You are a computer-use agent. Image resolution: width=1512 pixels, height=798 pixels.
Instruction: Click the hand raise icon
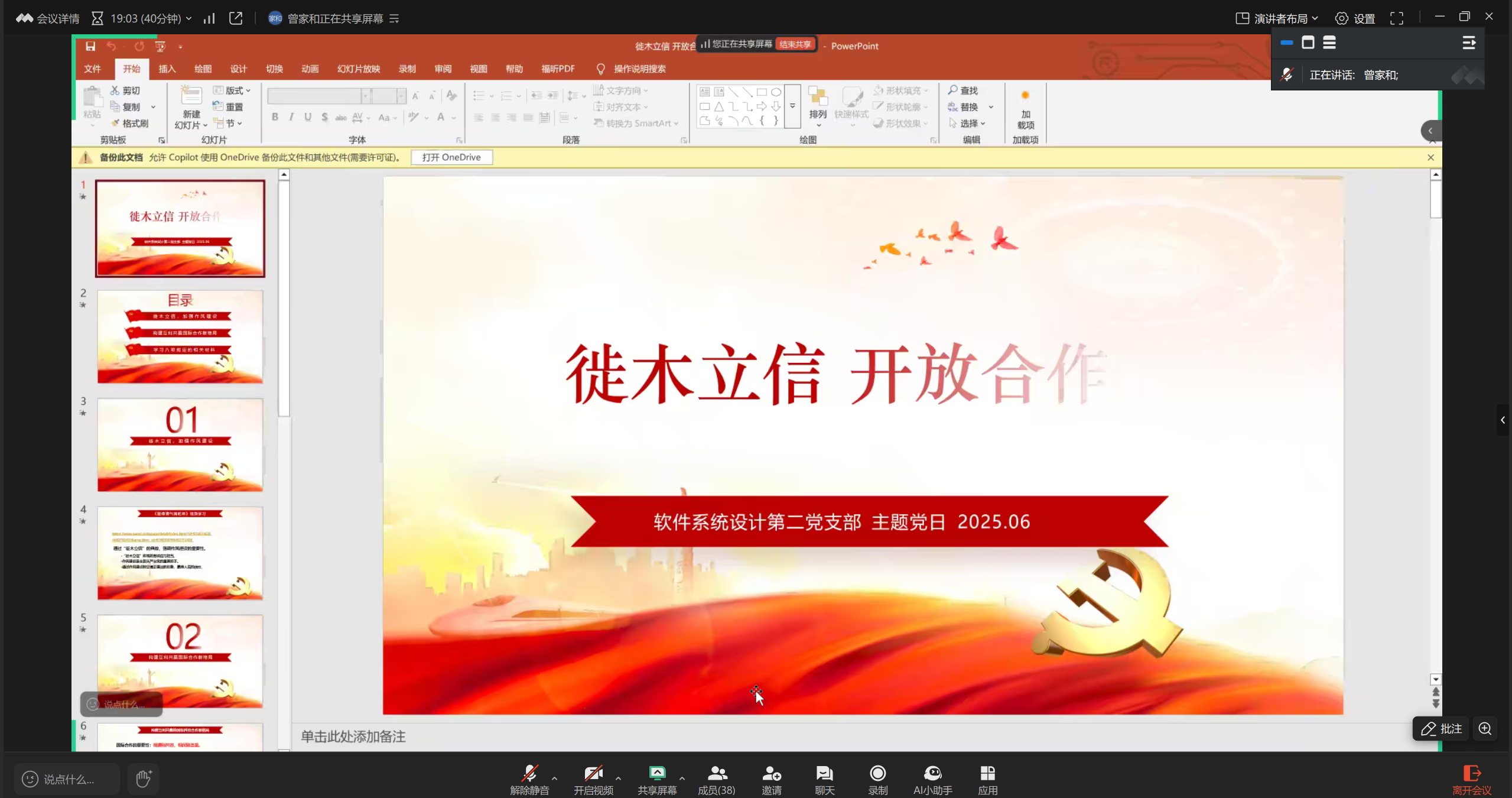tap(144, 778)
